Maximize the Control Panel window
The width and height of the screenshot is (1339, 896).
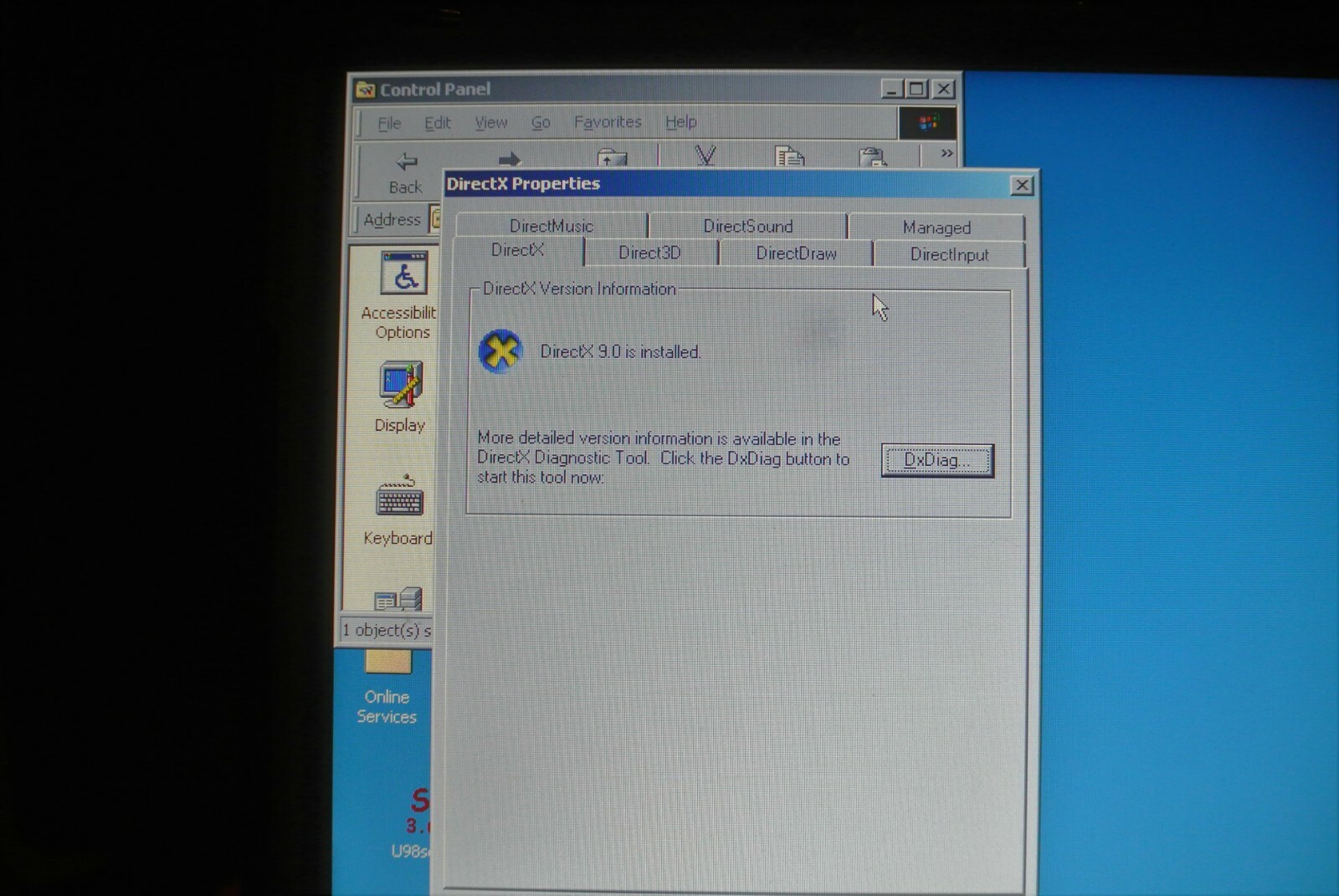click(x=916, y=89)
